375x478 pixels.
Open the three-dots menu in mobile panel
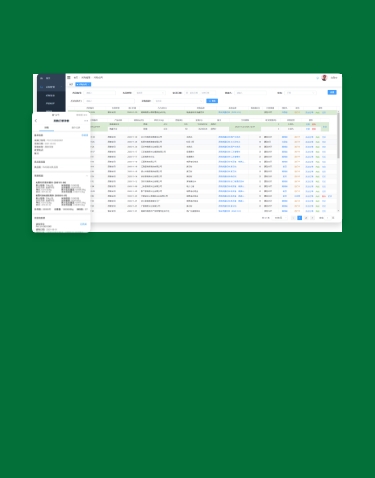pyautogui.click(x=86, y=121)
